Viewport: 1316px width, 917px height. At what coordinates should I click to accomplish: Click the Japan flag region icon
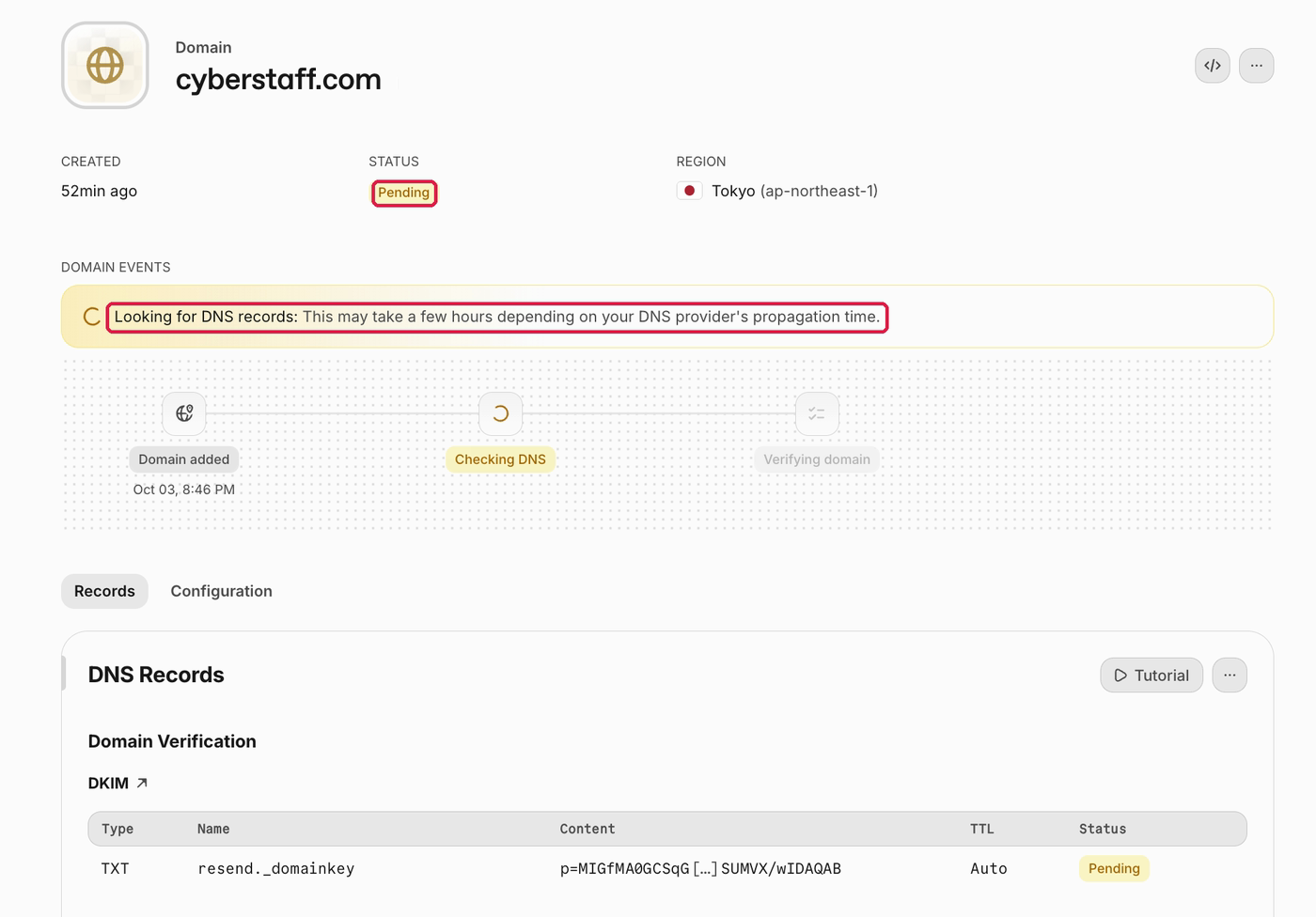[x=689, y=191]
